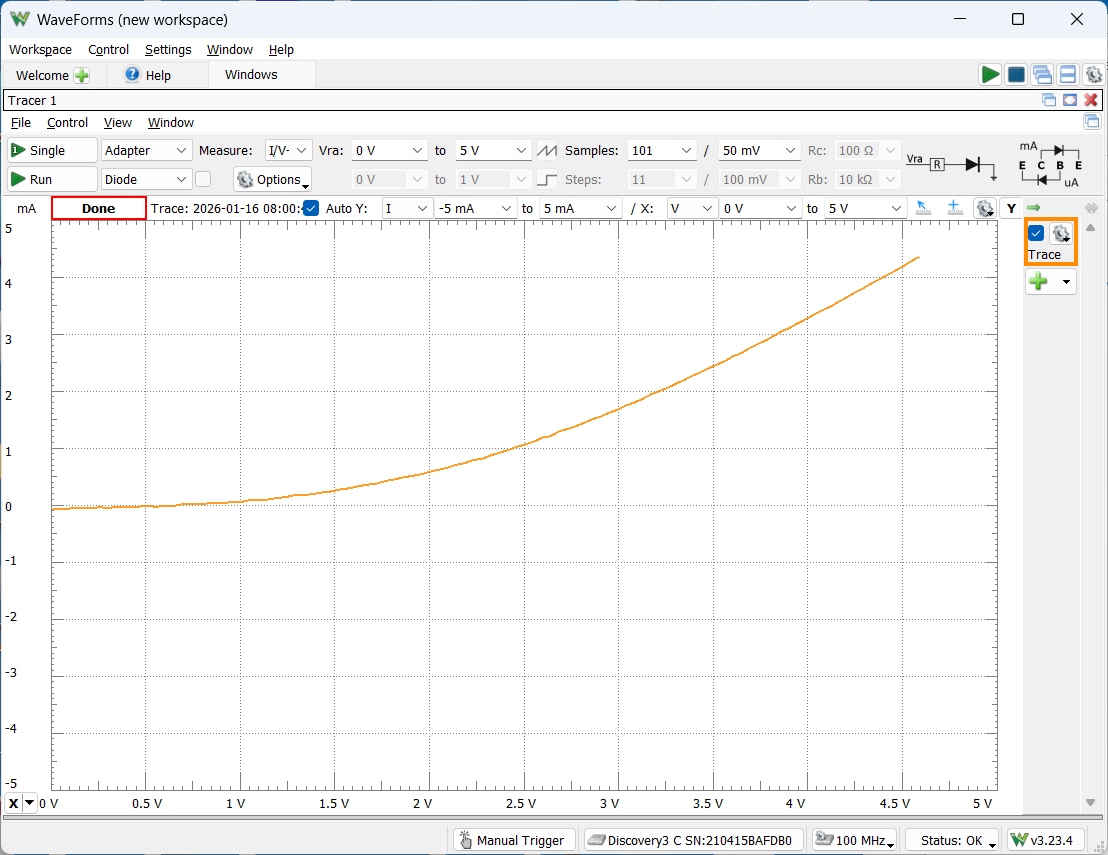Click the green plus add channel icon
The height and width of the screenshot is (855, 1108).
(x=1040, y=282)
